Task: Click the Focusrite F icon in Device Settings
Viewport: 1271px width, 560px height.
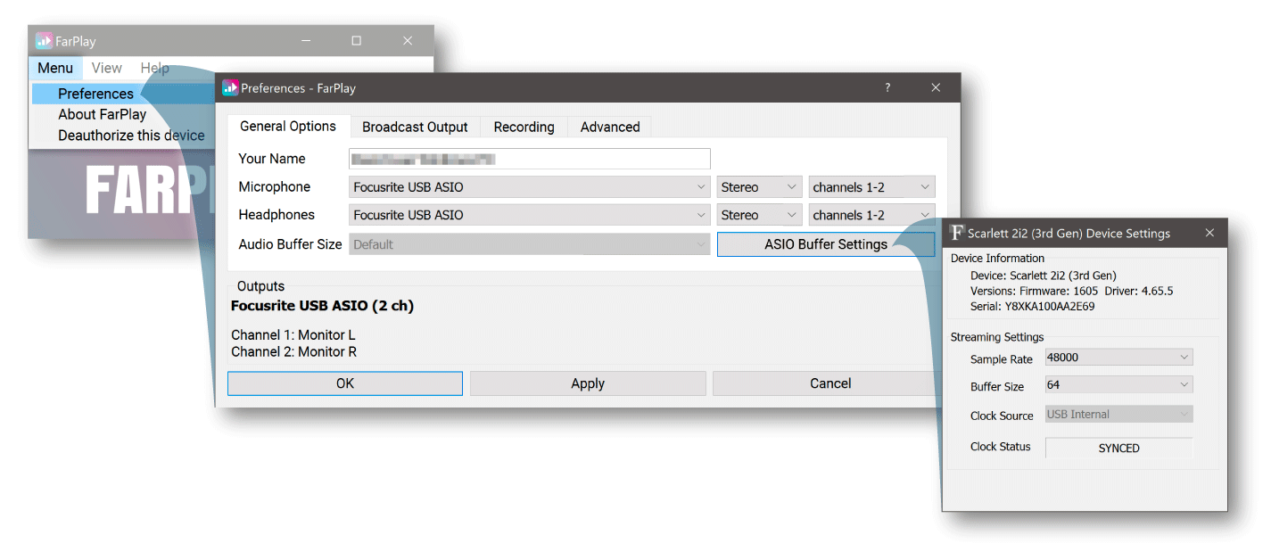Action: pyautogui.click(x=957, y=233)
